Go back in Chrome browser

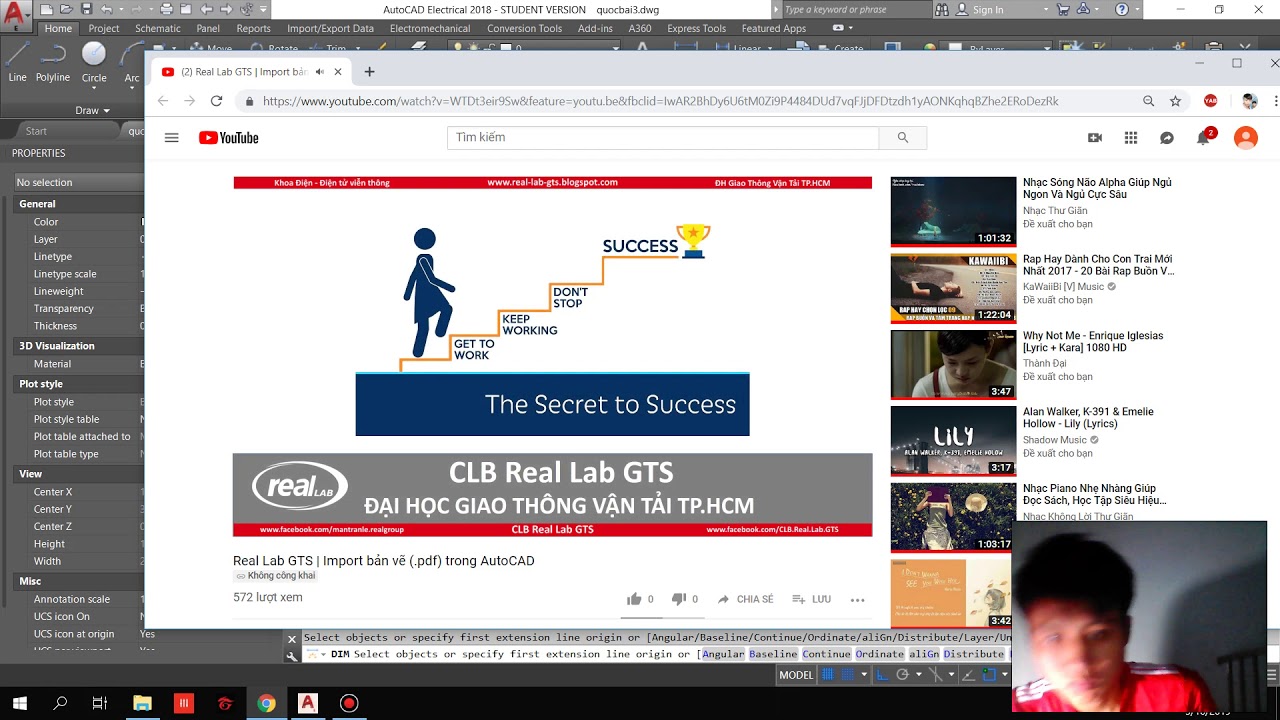click(163, 101)
